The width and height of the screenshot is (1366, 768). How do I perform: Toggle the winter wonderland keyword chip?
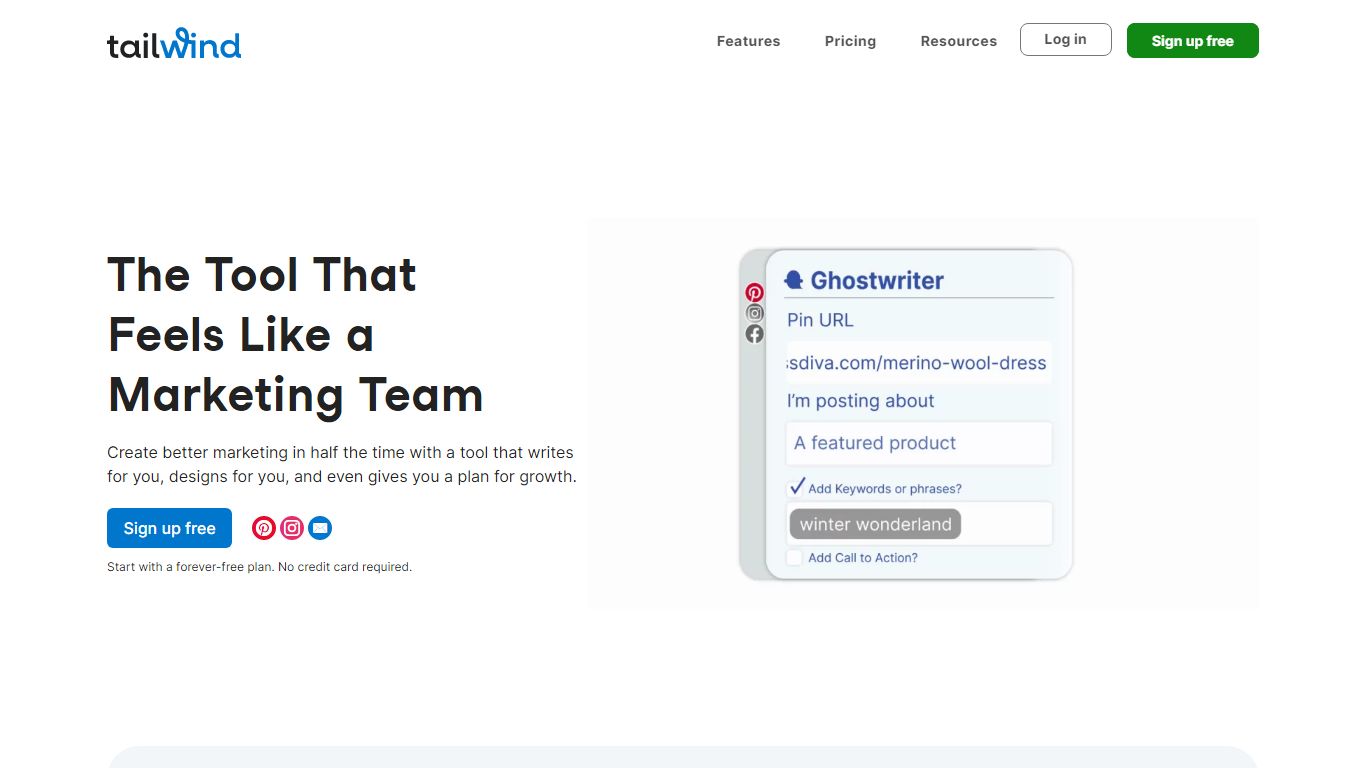pyautogui.click(x=874, y=523)
